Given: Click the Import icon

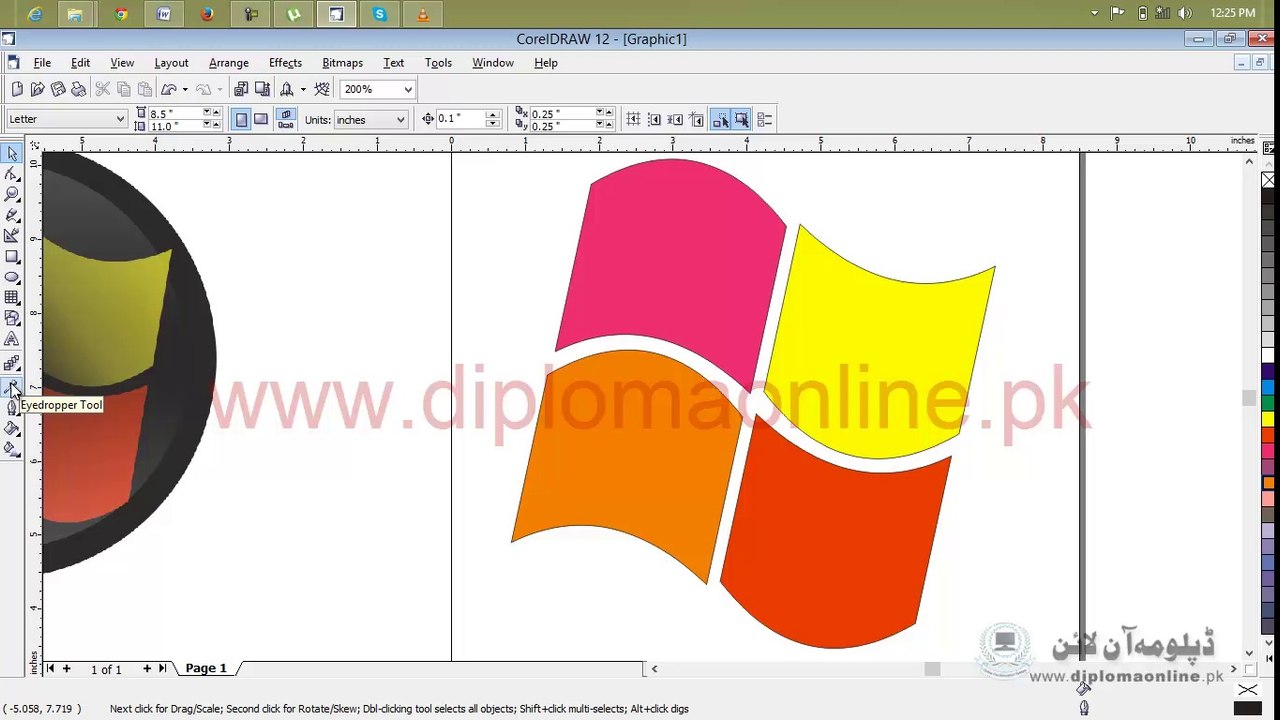Looking at the screenshot, I should pos(242,90).
